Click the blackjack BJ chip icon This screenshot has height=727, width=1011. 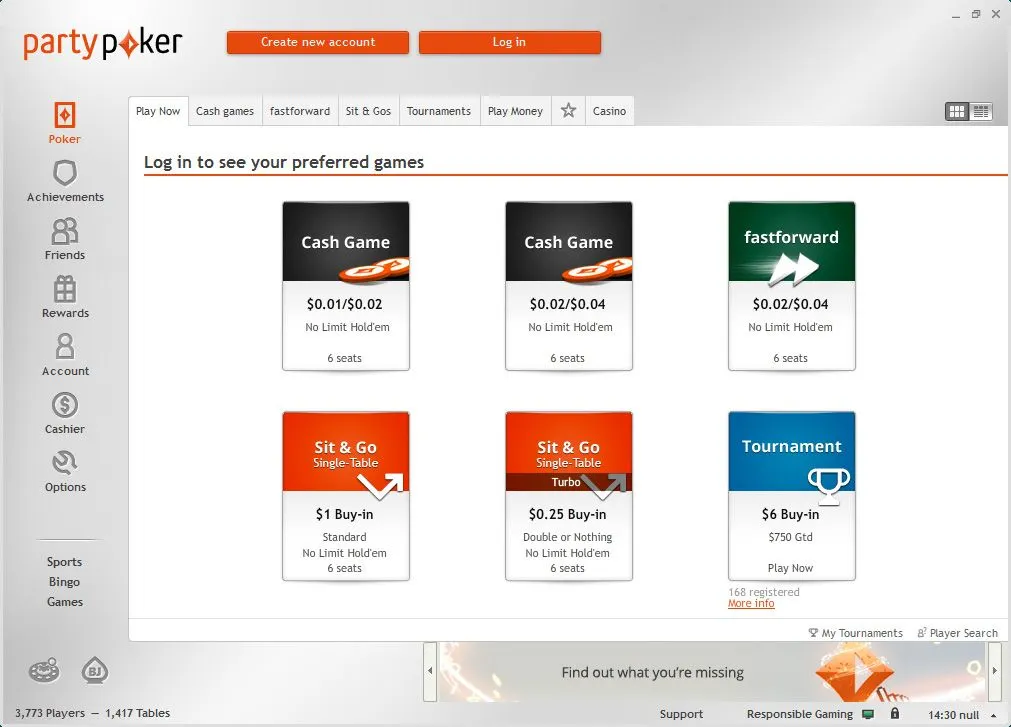pyautogui.click(x=95, y=670)
